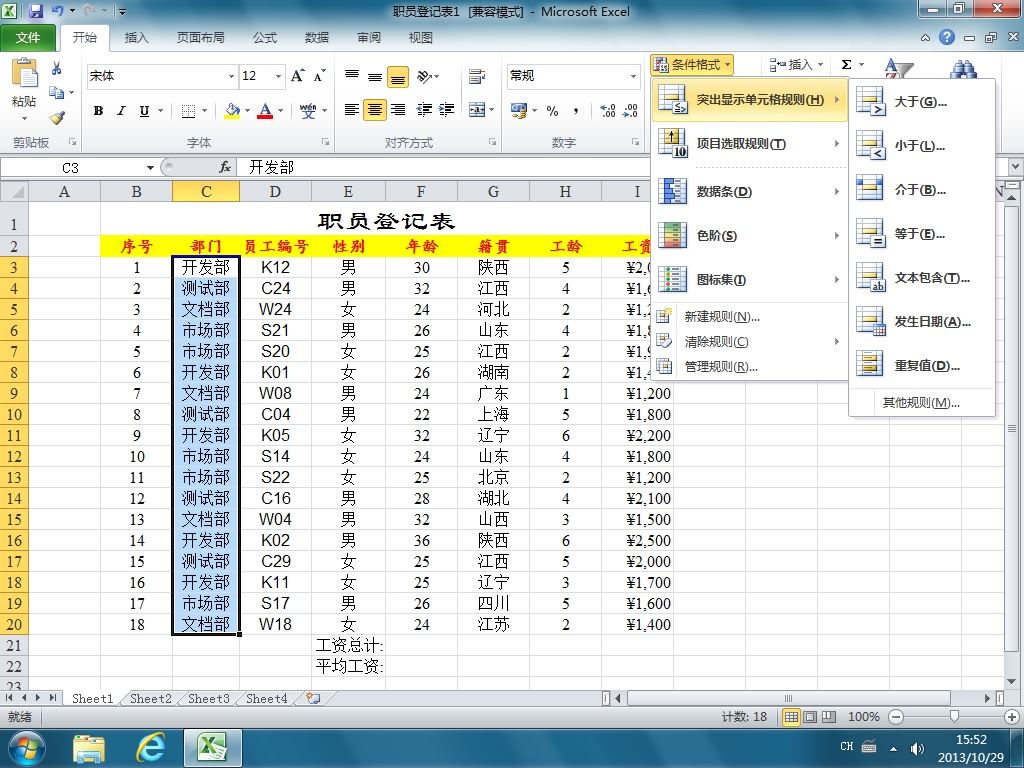The height and width of the screenshot is (768, 1024).
Task: Apply Bold formatting
Action: coord(98,111)
